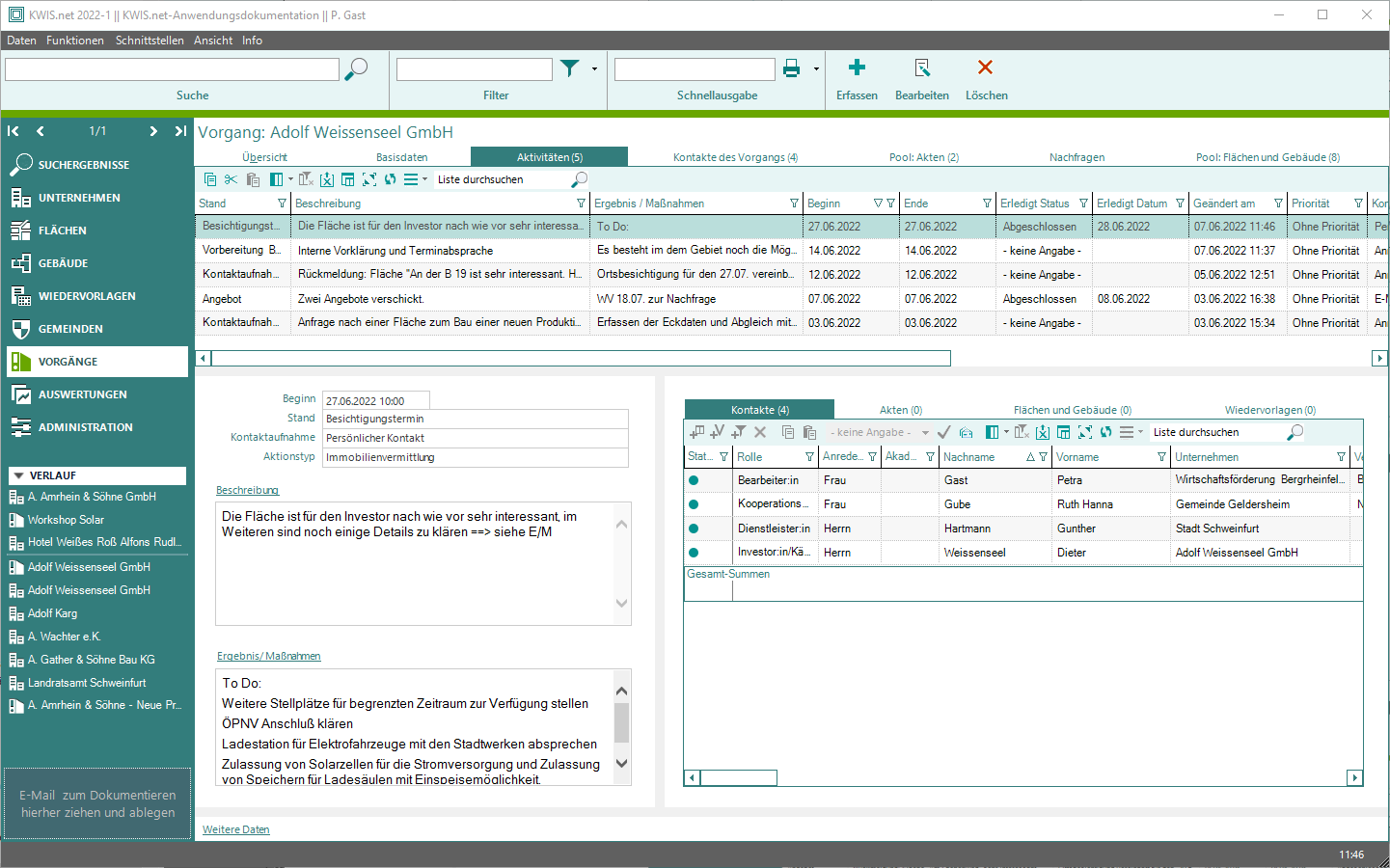Select Vorbereitung row in activities table
Viewport: 1390px width, 868px height.
[791, 251]
